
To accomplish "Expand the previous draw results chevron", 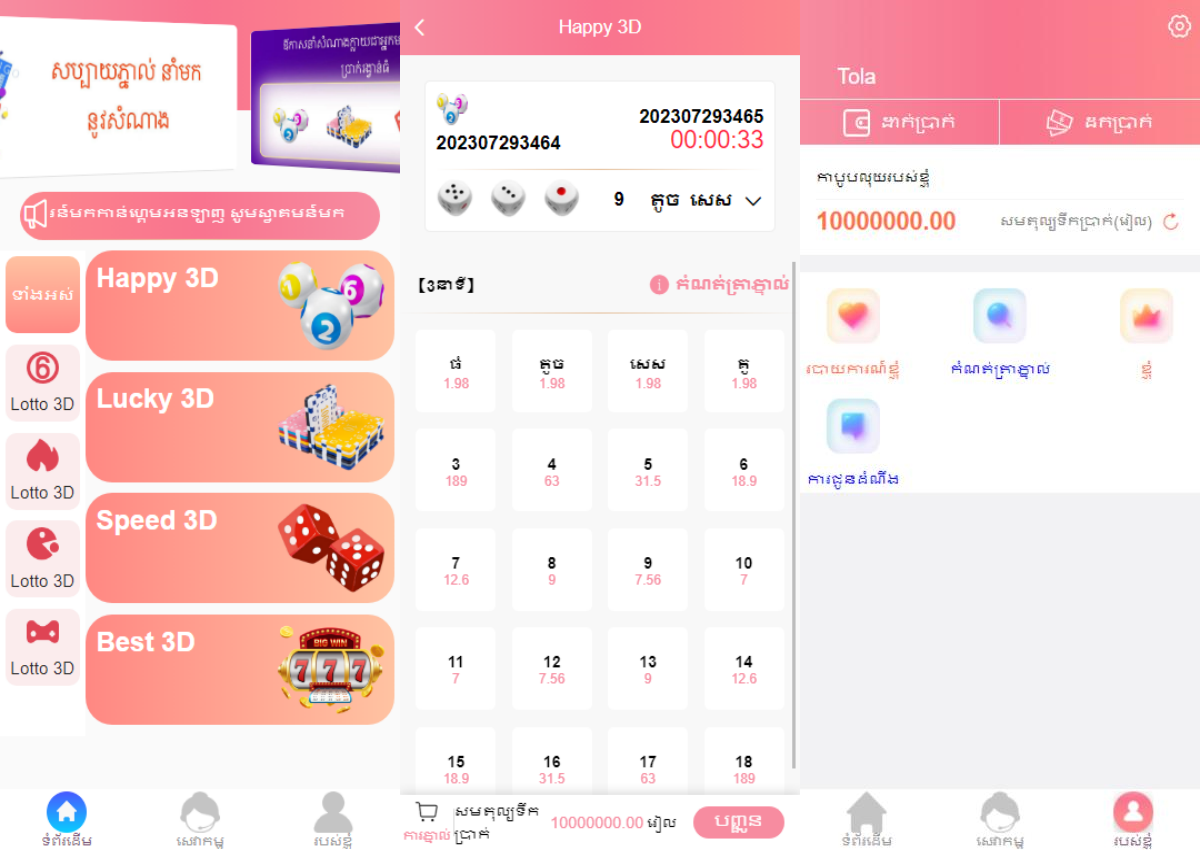I will (754, 201).
